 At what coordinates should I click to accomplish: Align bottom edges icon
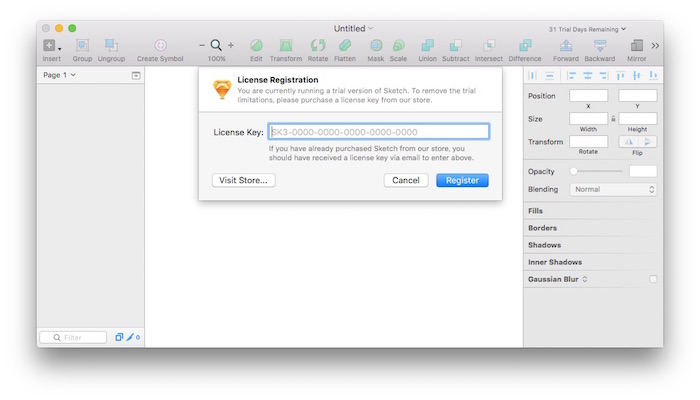pos(653,75)
